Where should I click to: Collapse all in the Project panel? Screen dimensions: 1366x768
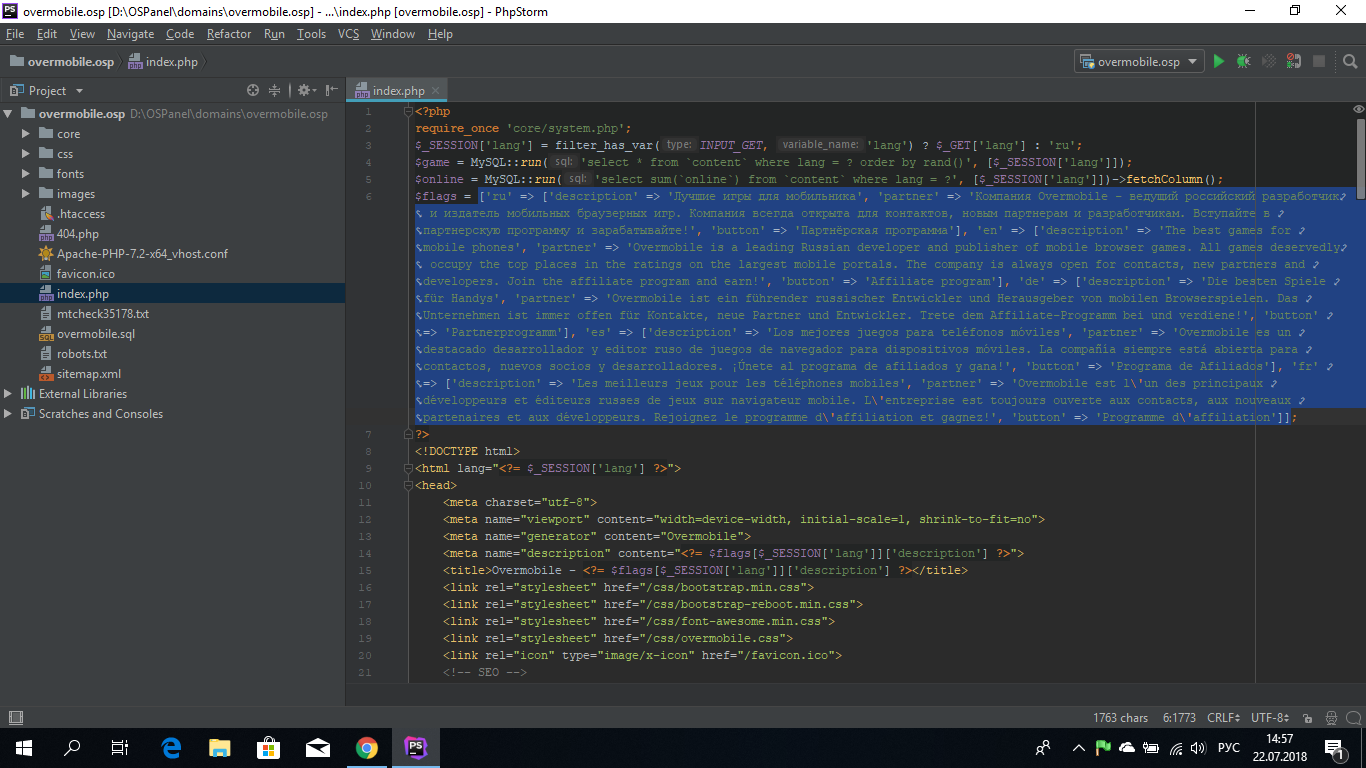(275, 90)
